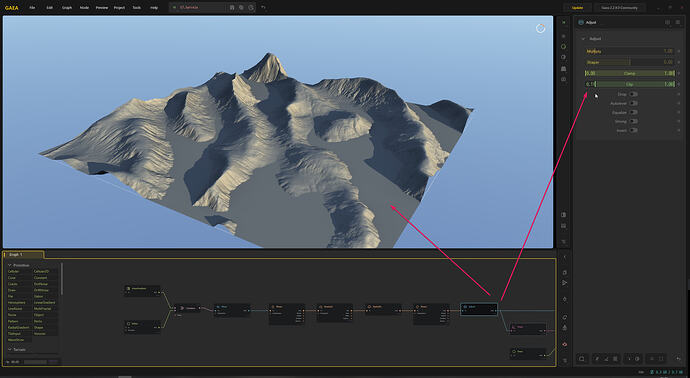
Task: Click the triangular play-arrow icon in graph sidebar
Action: pyautogui.click(x=565, y=283)
